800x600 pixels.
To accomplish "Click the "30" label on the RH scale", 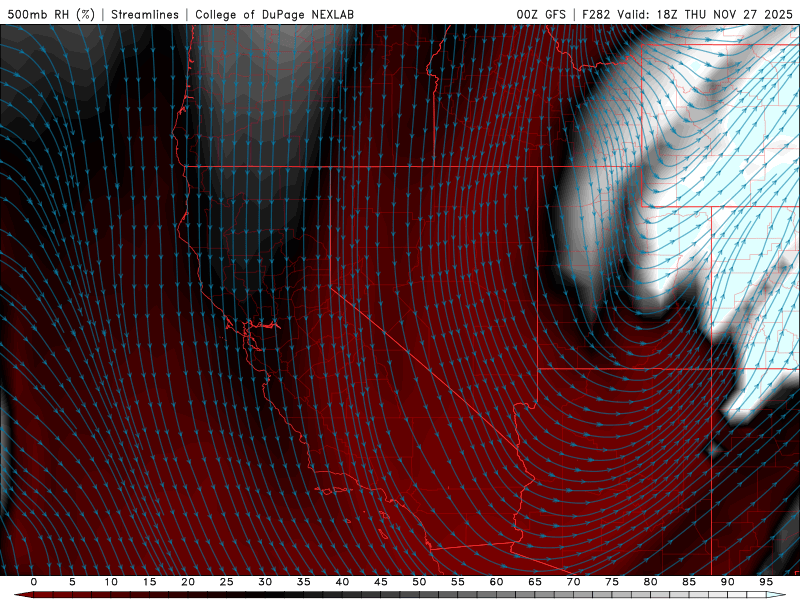I will coord(265,582).
